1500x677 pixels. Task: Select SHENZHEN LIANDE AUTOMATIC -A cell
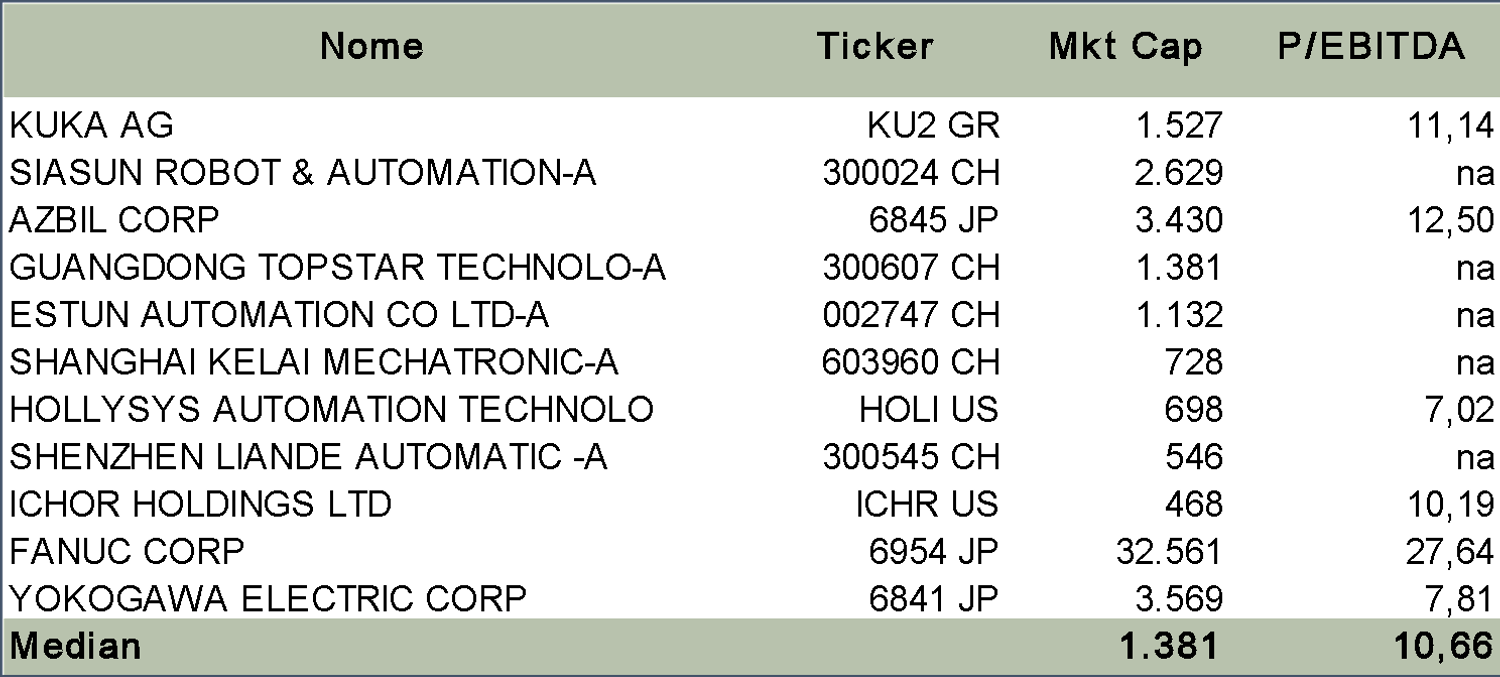308,457
